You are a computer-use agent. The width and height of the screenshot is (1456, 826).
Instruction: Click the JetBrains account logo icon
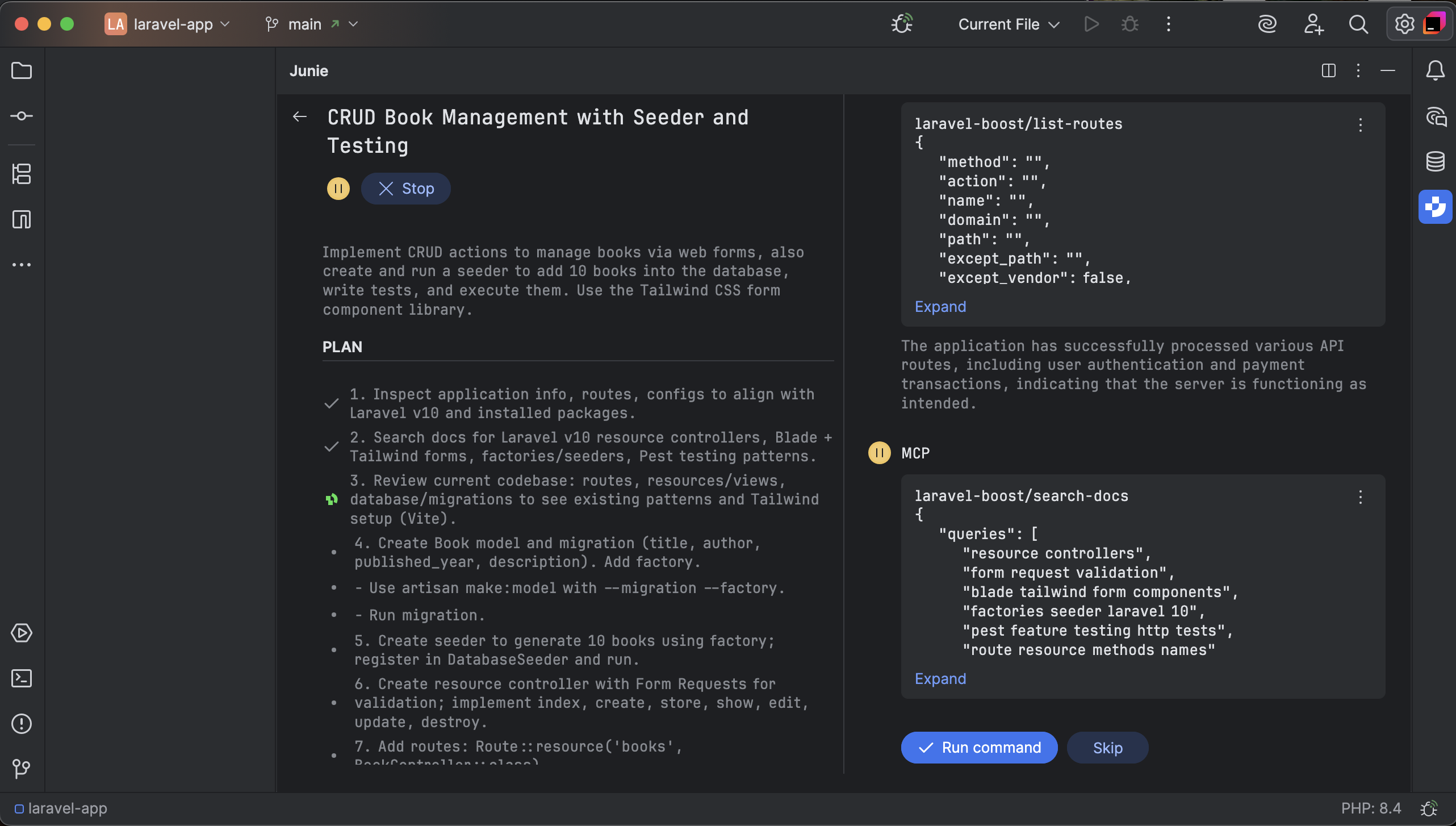[x=1434, y=24]
